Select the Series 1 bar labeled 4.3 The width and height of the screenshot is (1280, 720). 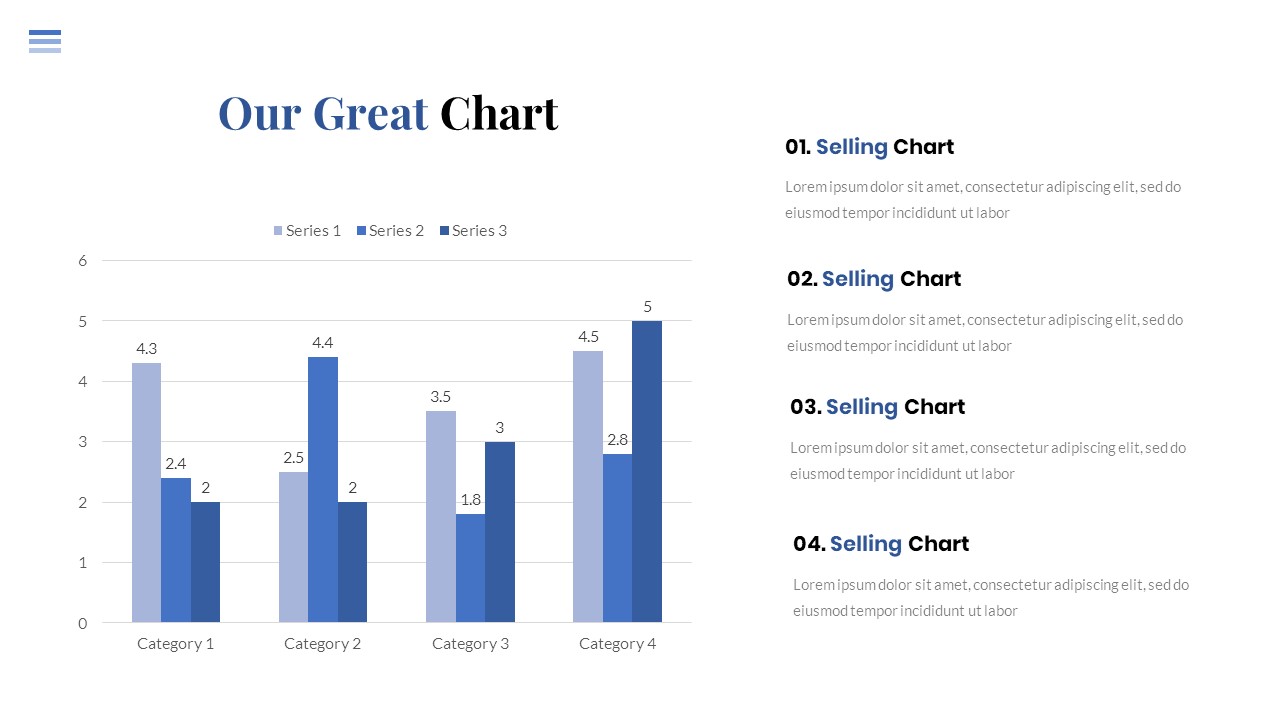(x=146, y=492)
